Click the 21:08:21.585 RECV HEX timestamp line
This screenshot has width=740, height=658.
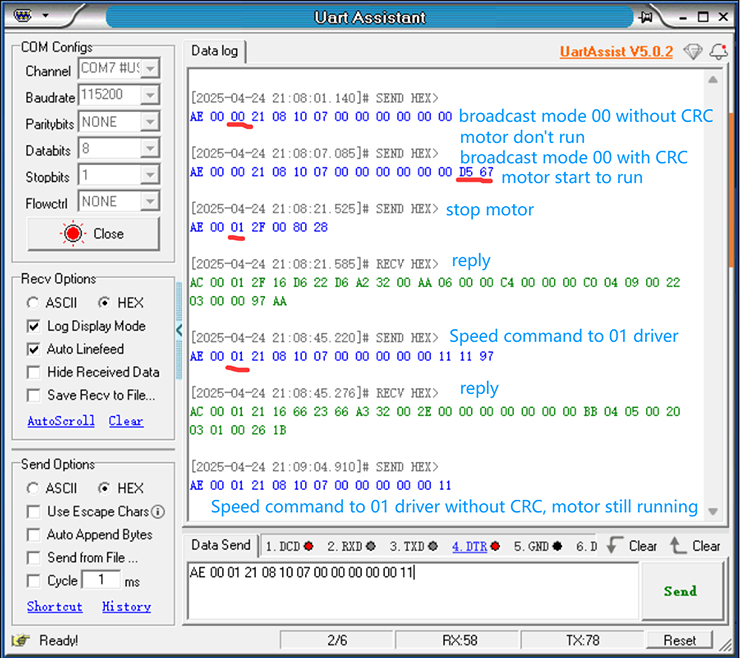click(x=315, y=264)
